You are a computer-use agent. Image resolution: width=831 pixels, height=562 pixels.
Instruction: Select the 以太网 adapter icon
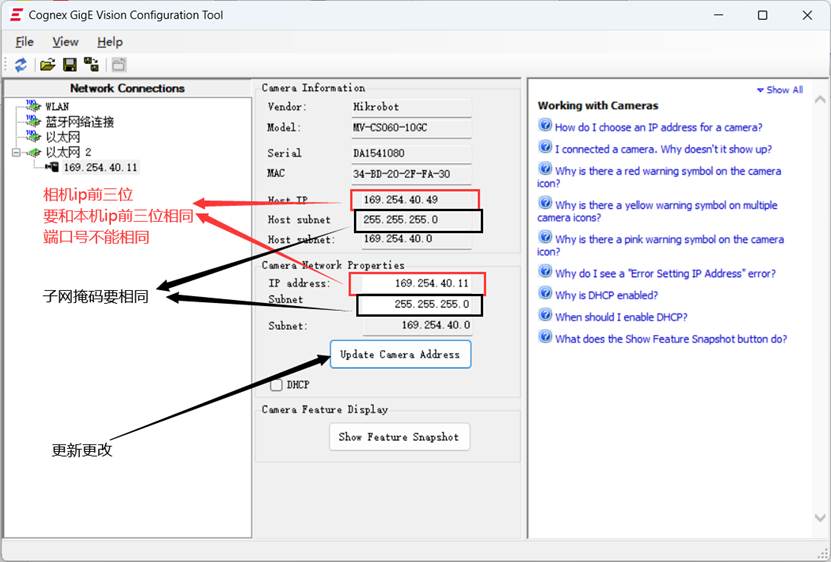[33, 136]
